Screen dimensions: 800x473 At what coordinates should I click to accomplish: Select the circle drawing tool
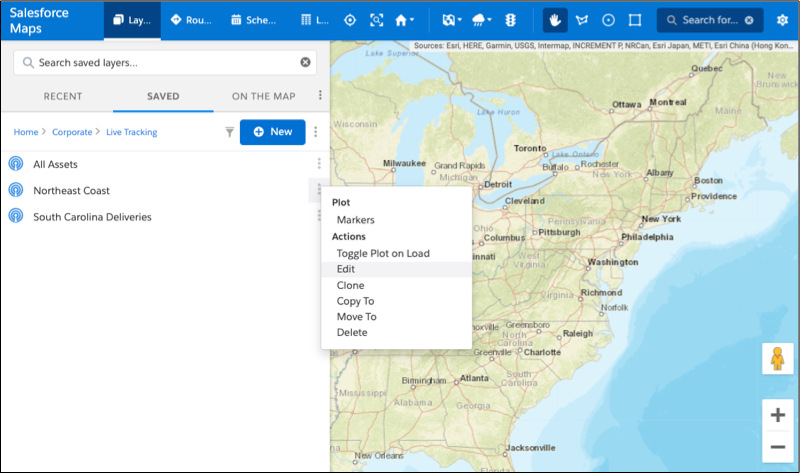pos(608,20)
